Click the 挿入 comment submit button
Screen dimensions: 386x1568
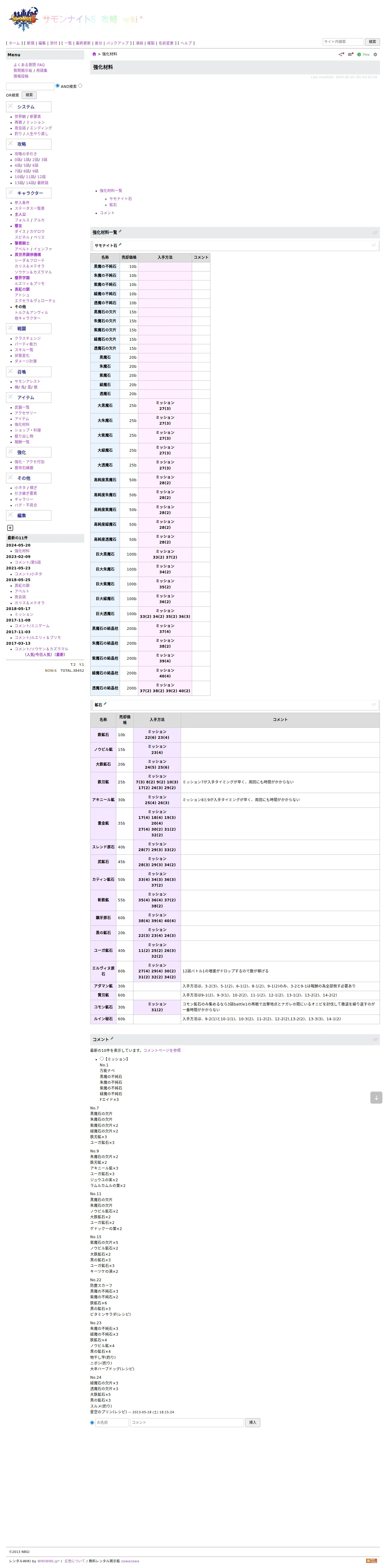pos(253,1423)
